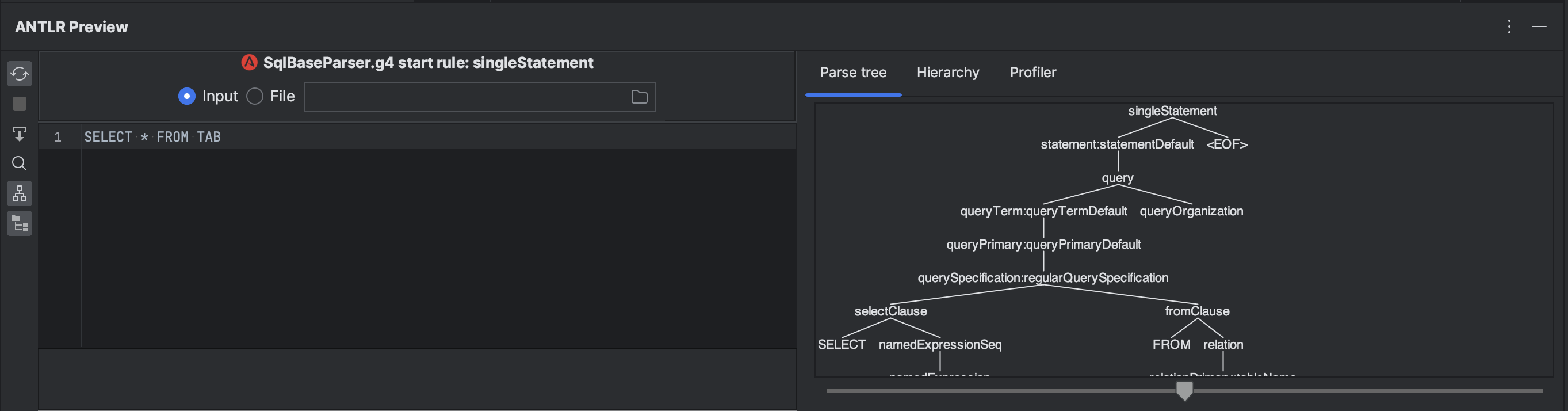Click the folder browse icon in file field
Viewport: 1568px width, 411px height.
(x=638, y=97)
